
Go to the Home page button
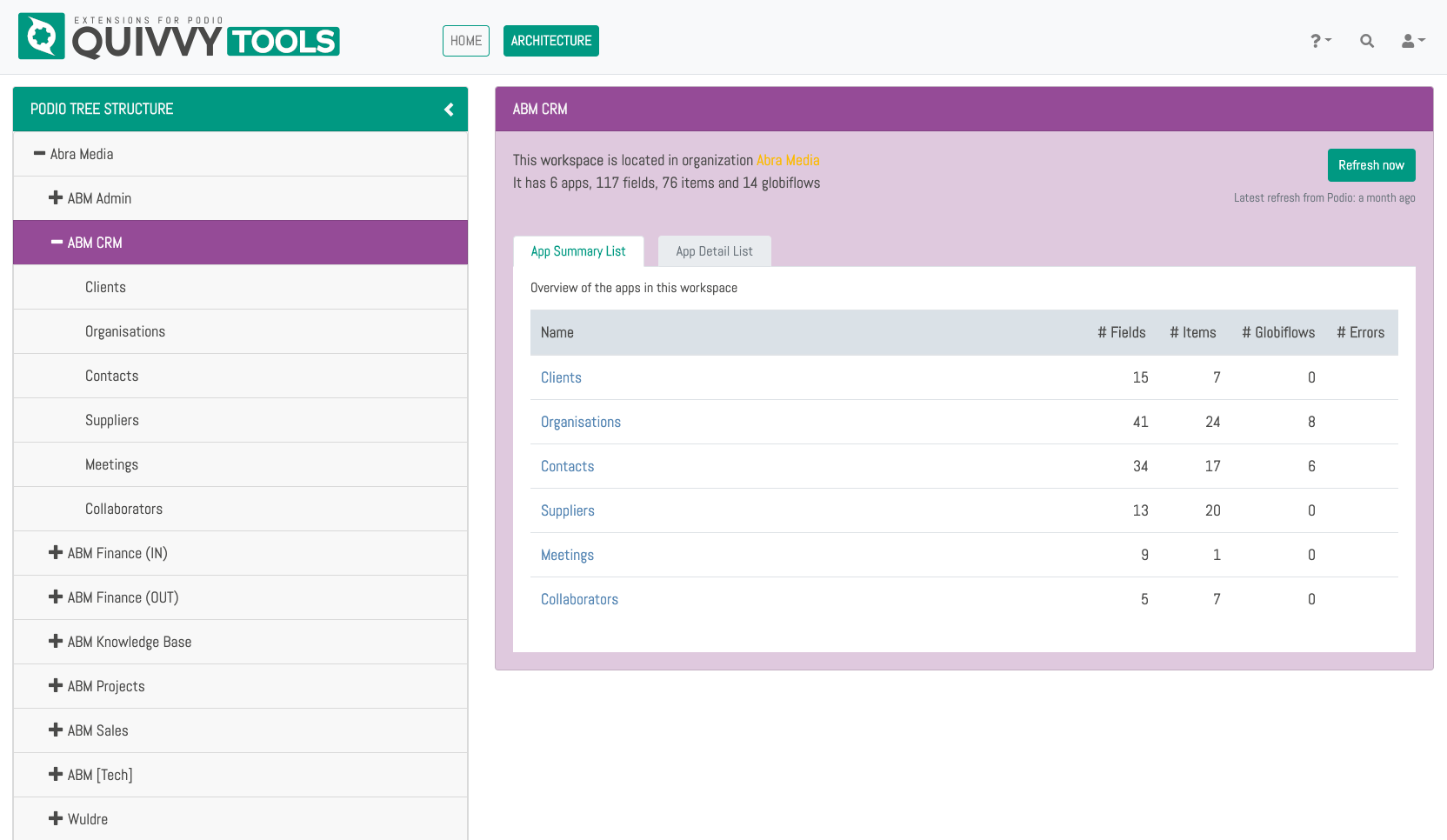(x=466, y=41)
